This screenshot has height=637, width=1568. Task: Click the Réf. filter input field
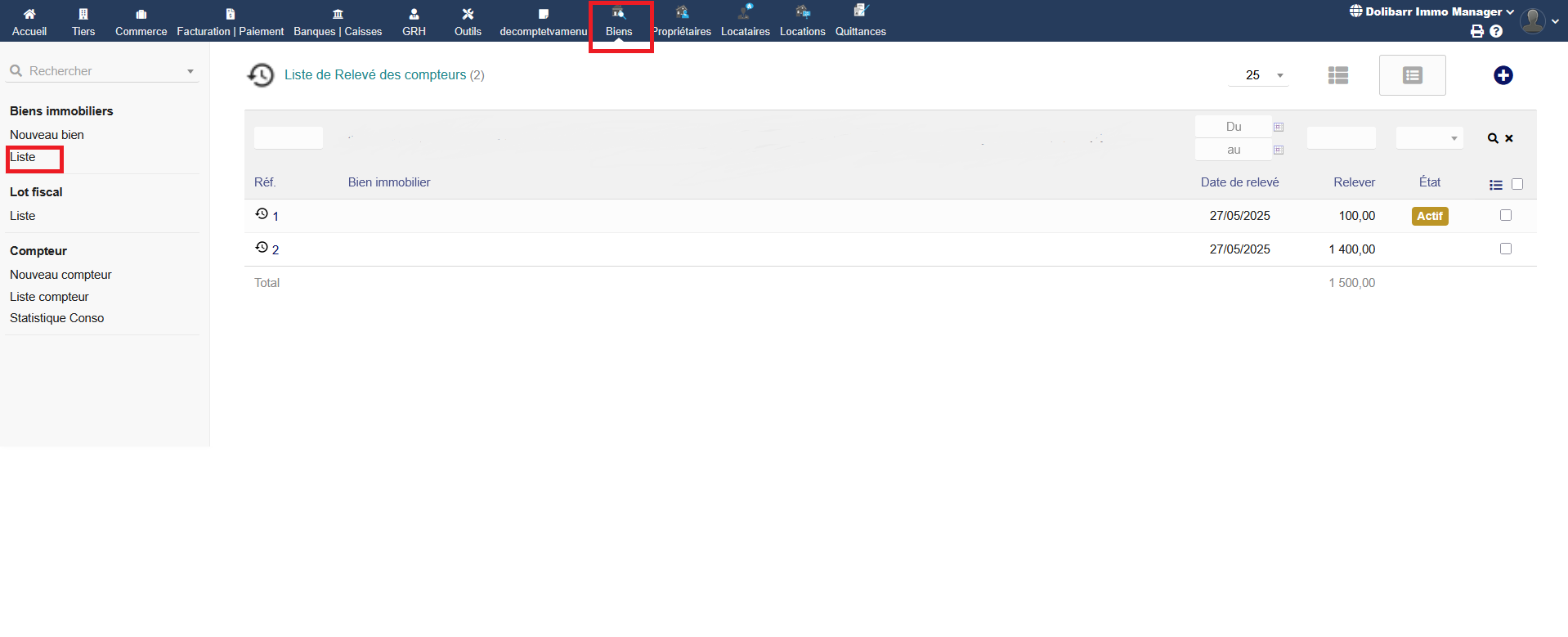coord(288,138)
